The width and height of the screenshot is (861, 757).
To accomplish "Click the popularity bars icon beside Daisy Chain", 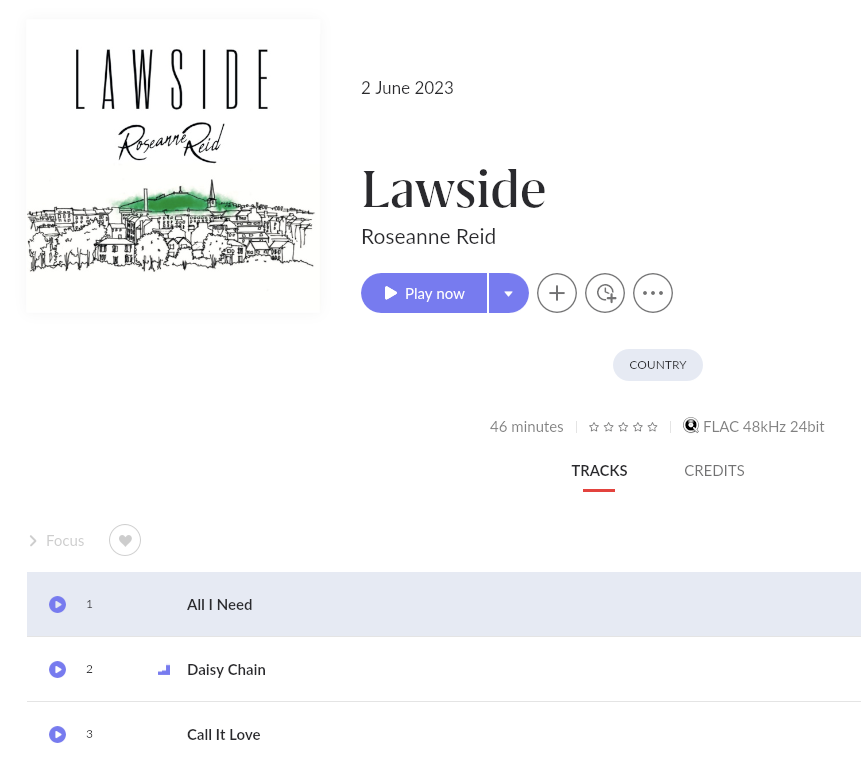I will [x=164, y=670].
